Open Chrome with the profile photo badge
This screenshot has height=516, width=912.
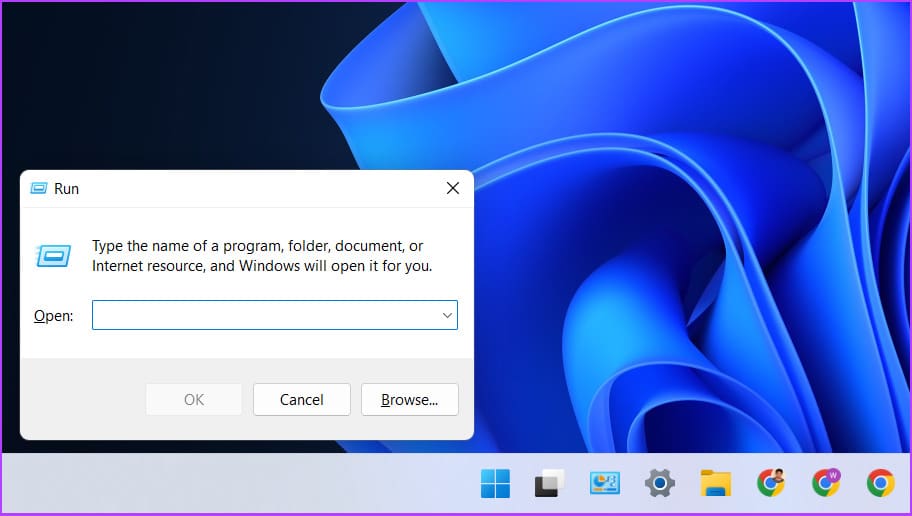pos(771,483)
